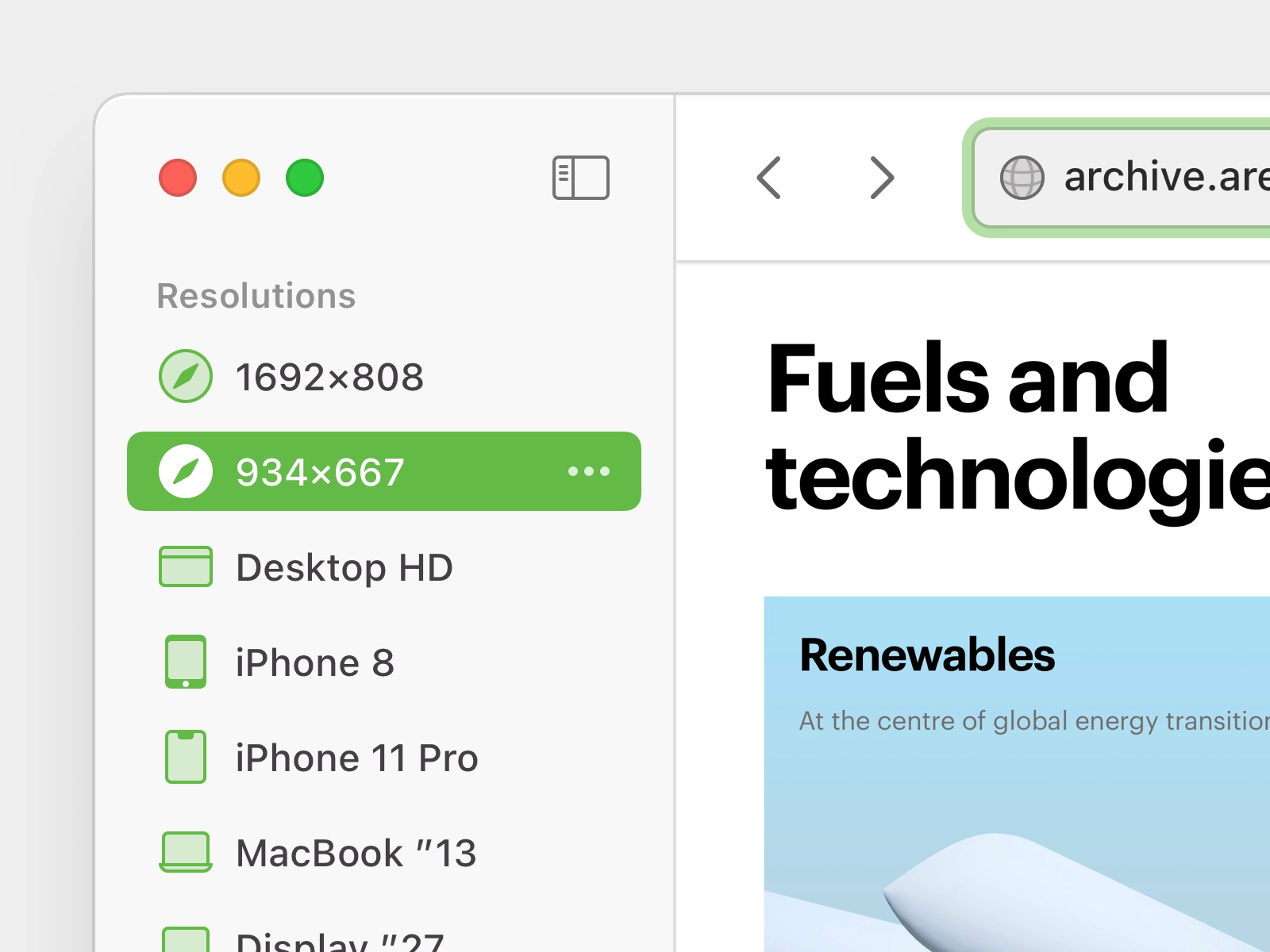Select the Desktop HD preset label
1270x952 pixels.
pos(344,567)
